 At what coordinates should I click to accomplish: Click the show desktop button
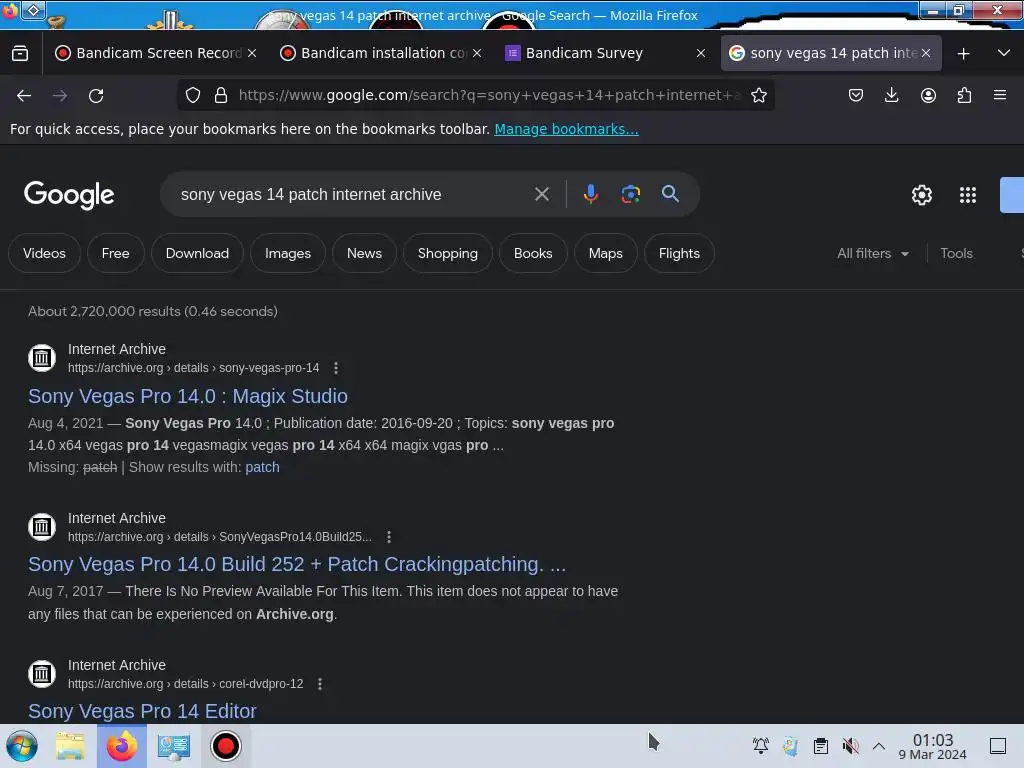(x=998, y=746)
